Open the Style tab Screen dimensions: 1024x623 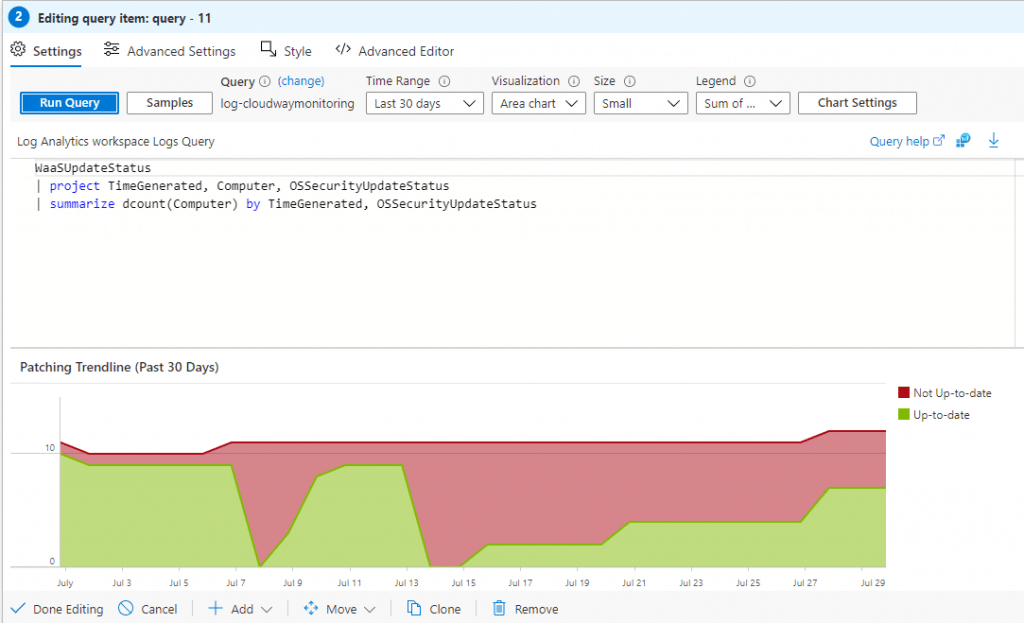286,51
